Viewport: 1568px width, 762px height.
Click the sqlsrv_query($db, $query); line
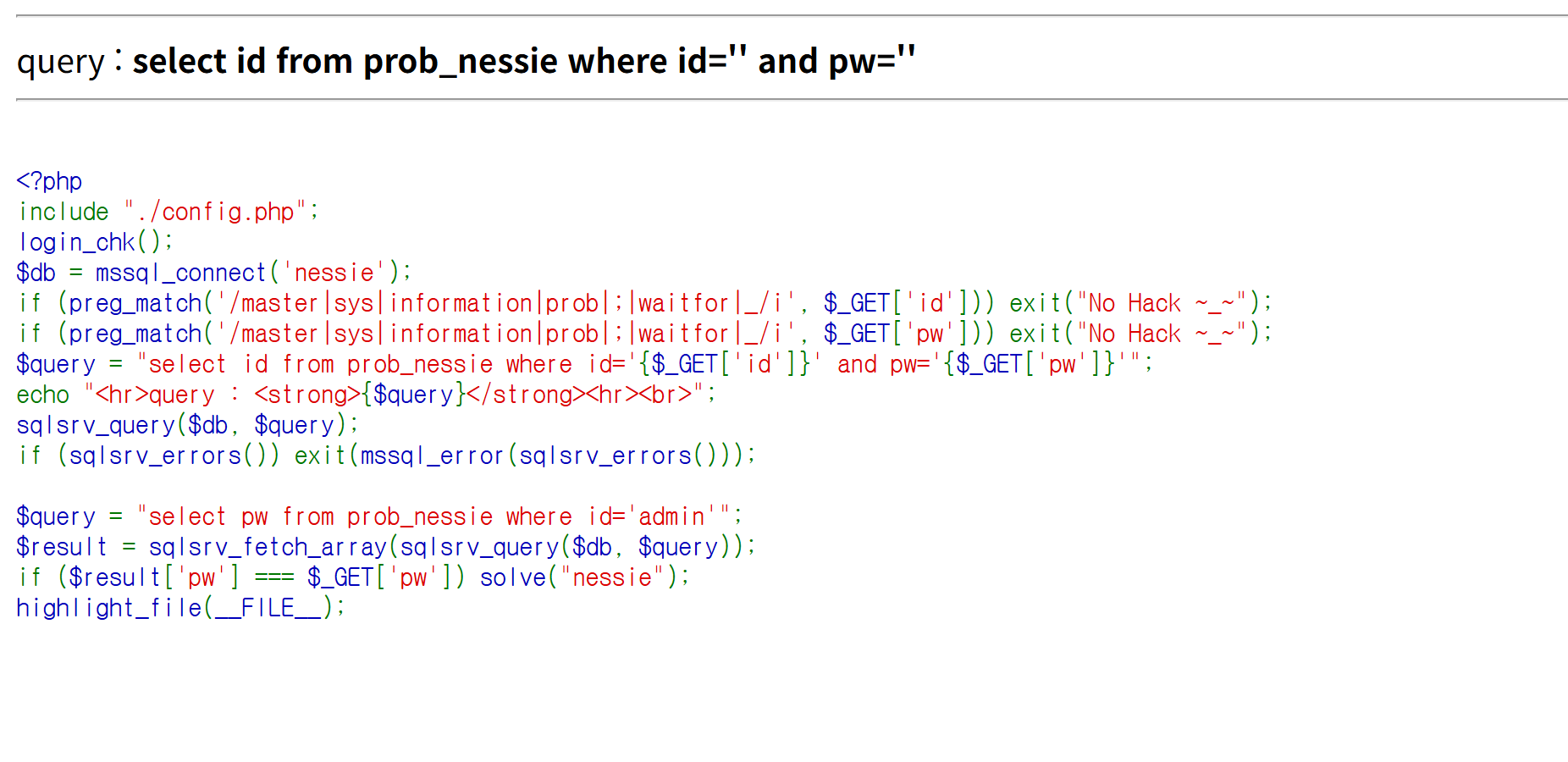click(x=187, y=425)
